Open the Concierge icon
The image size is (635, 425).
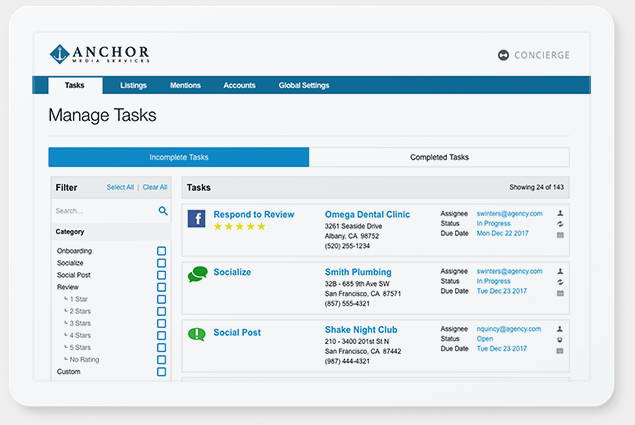tap(503, 55)
